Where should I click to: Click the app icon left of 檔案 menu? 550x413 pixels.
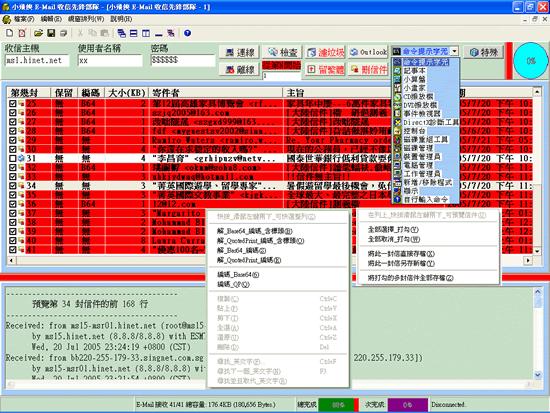pos(6,19)
